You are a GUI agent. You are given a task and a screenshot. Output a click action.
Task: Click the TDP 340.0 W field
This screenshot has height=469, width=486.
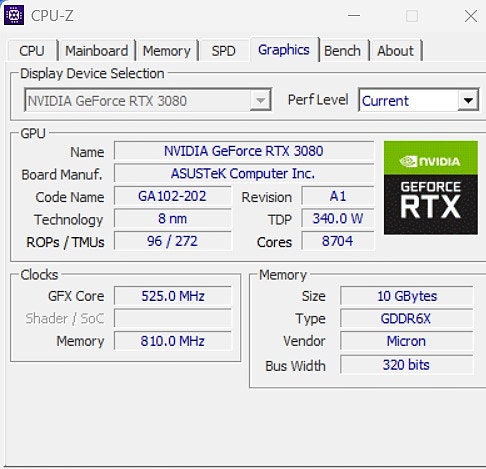pyautogui.click(x=338, y=219)
